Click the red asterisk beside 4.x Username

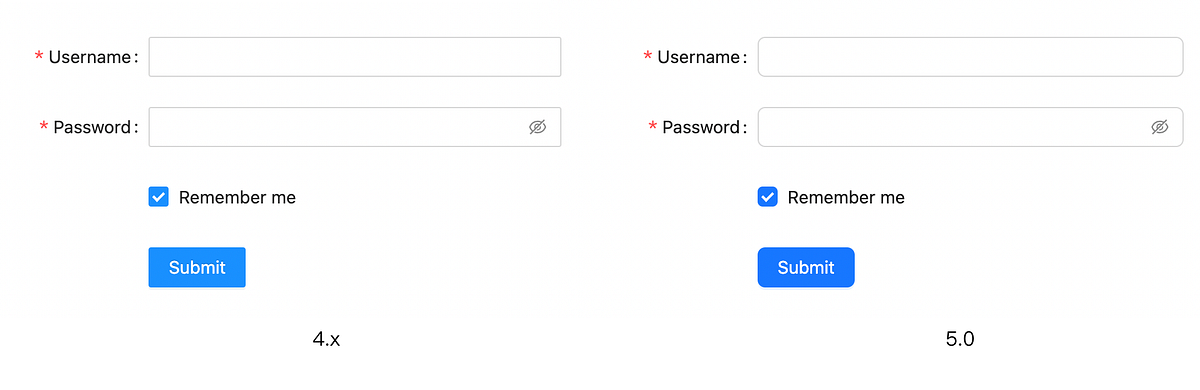point(39,57)
